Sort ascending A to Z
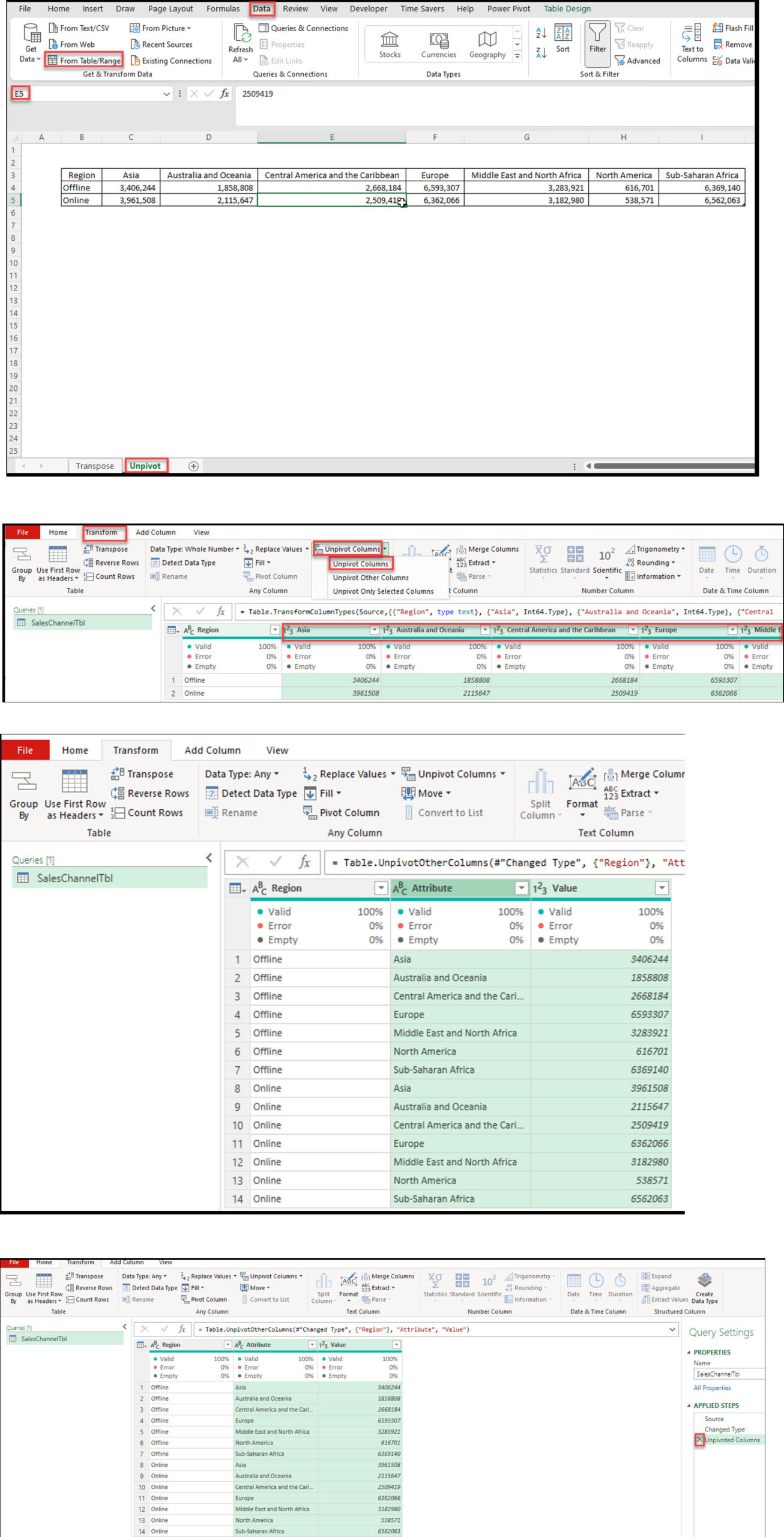The image size is (784, 1537). (541, 33)
